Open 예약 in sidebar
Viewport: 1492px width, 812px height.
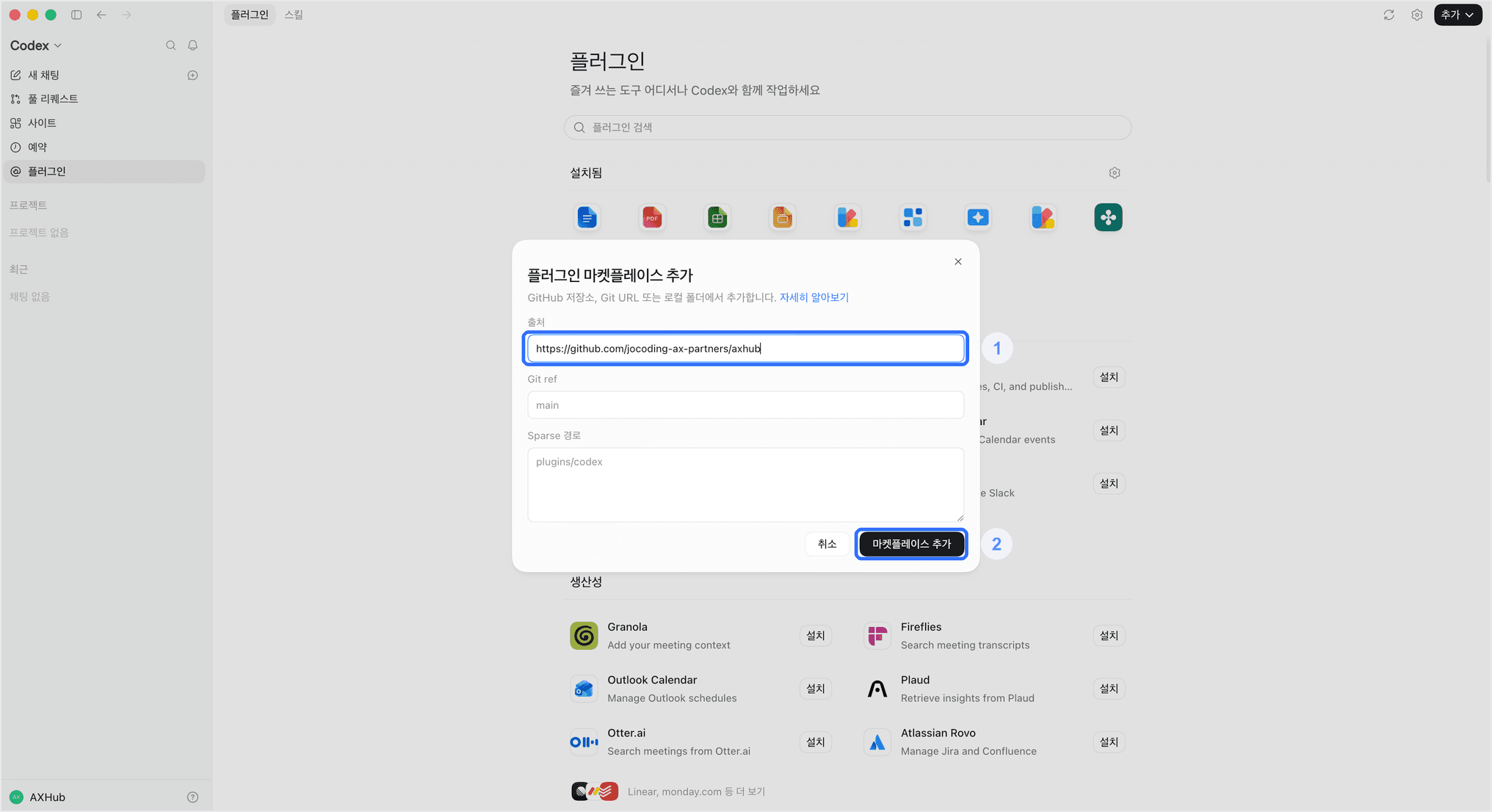[104, 148]
